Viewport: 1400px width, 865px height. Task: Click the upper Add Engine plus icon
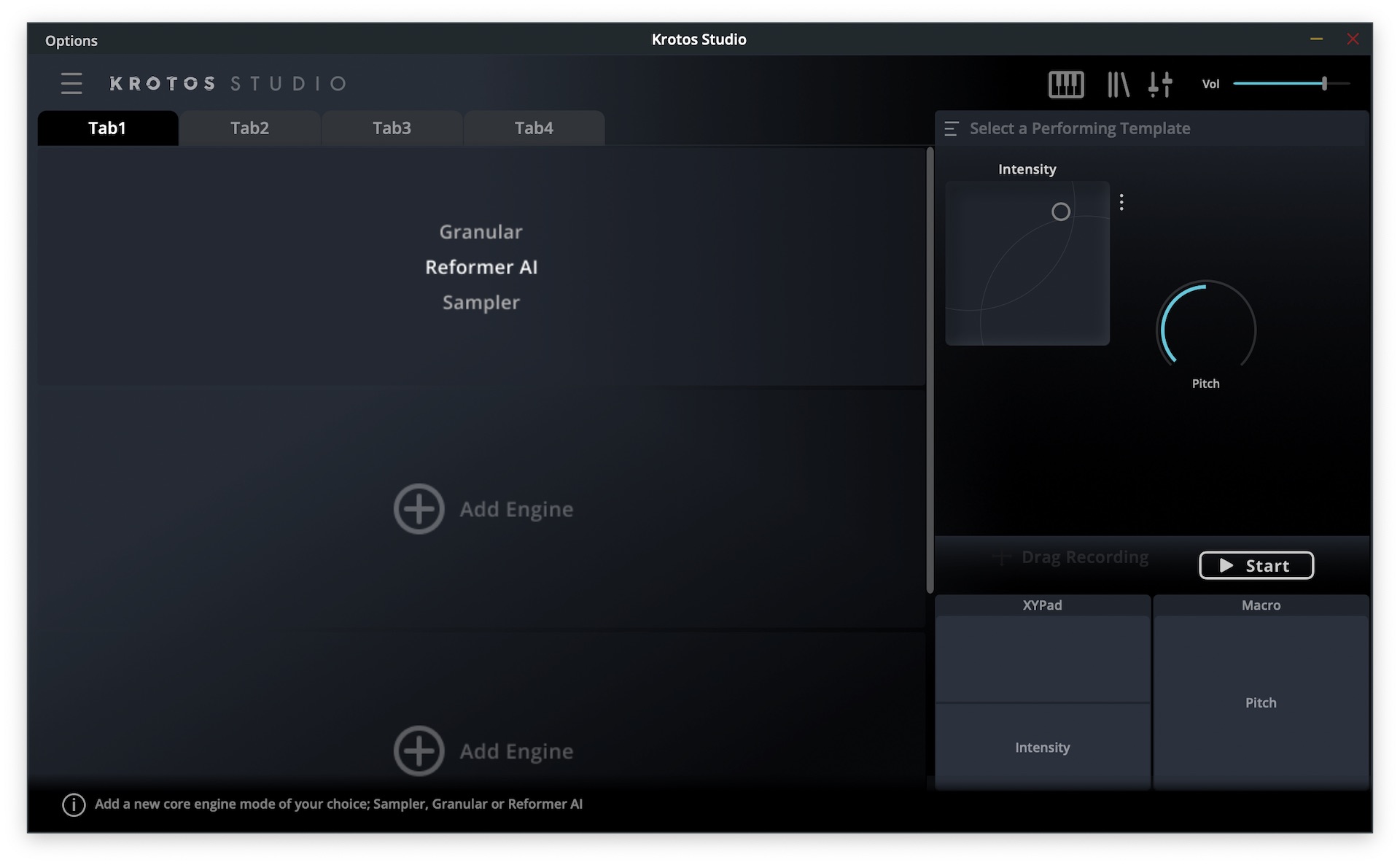click(x=419, y=508)
